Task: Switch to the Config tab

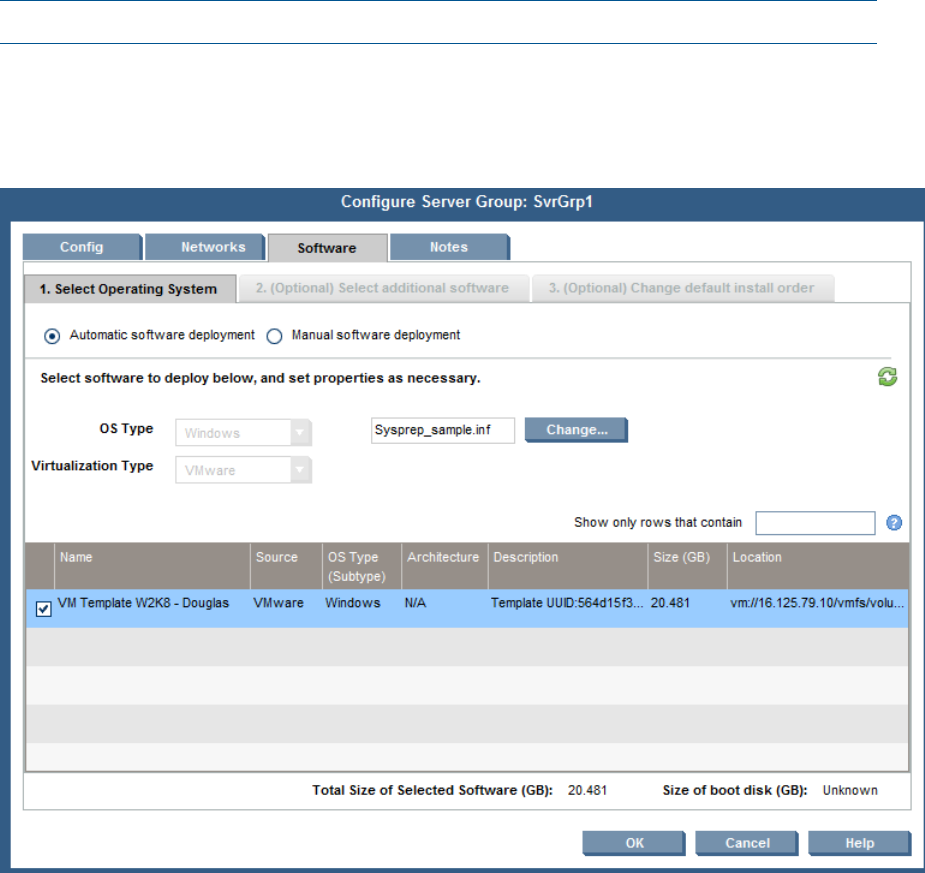Action: pos(82,247)
